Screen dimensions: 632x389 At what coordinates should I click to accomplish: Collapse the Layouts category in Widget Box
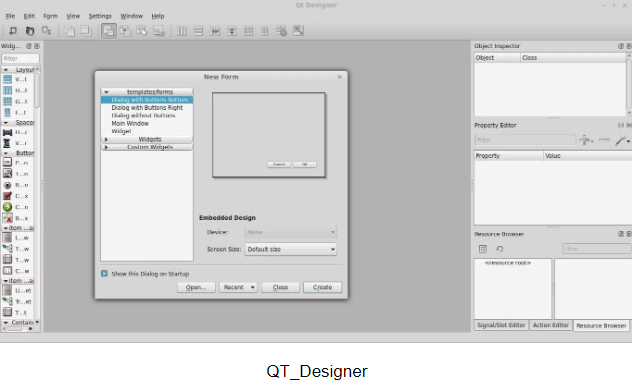click(6, 70)
